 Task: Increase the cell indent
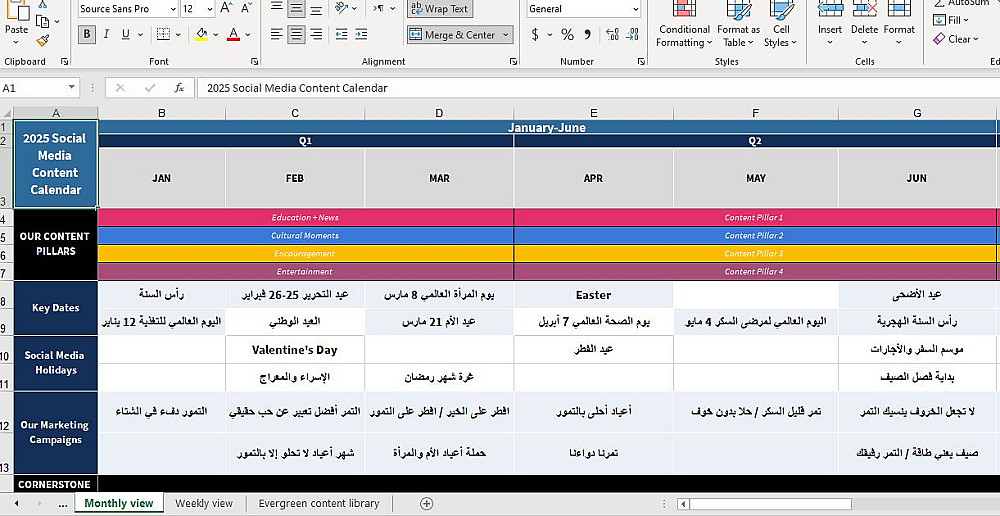(362, 34)
